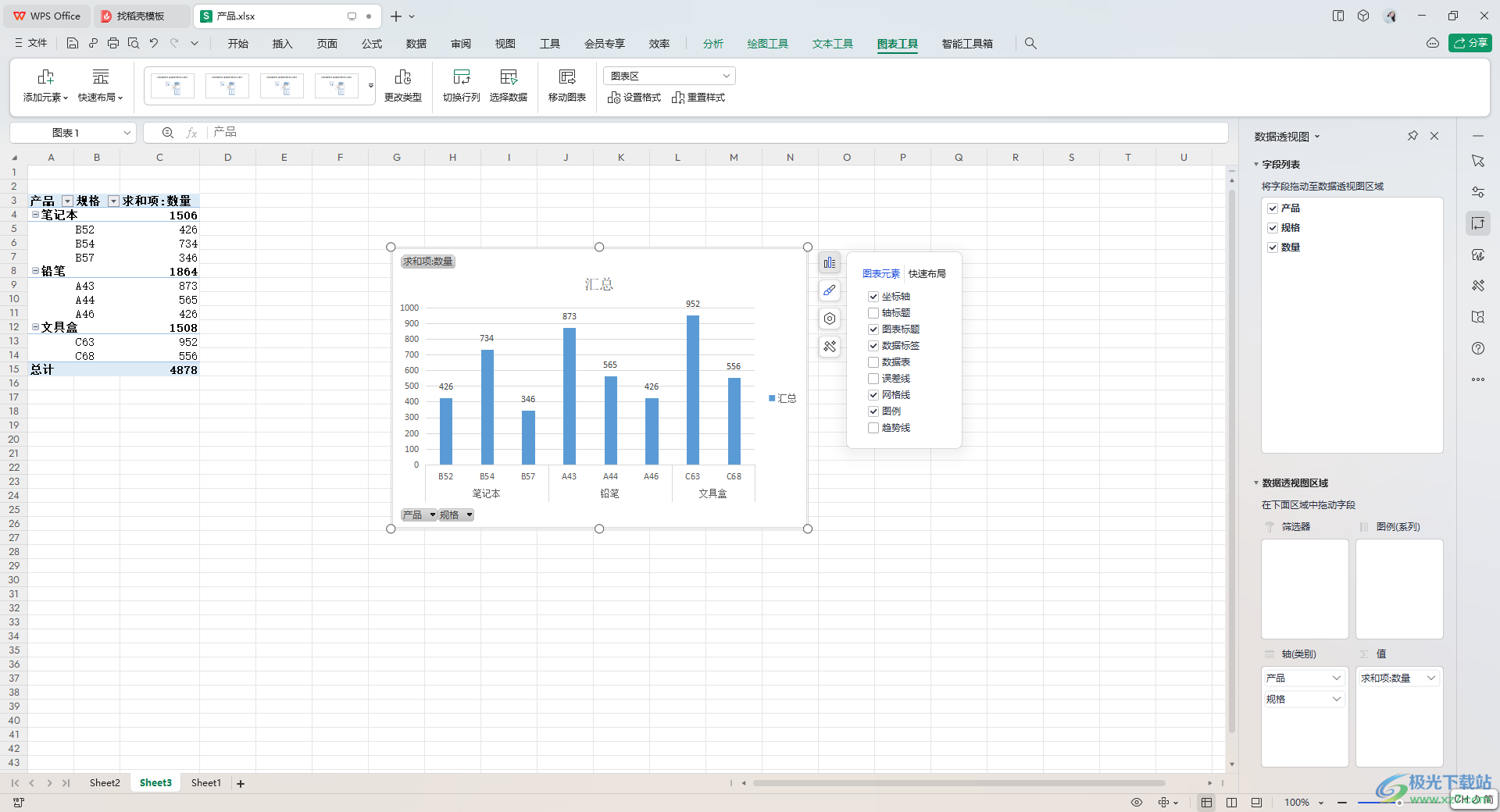This screenshot has height=812, width=1500.
Task: Enable the Data Table (数据表) checkbox
Action: (x=873, y=362)
